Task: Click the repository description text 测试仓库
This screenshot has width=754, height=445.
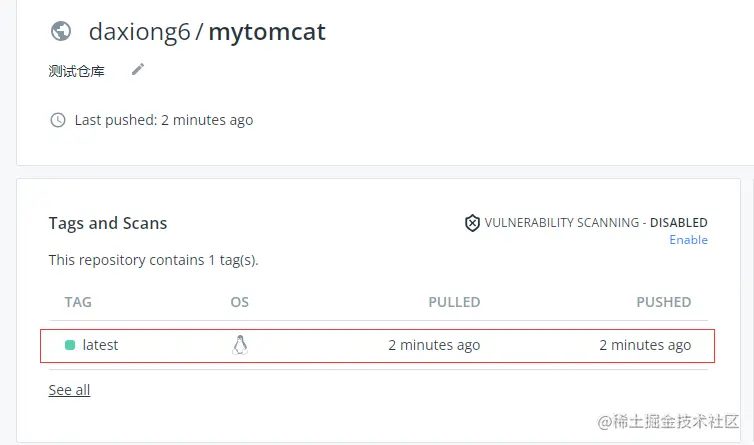Action: (76, 71)
